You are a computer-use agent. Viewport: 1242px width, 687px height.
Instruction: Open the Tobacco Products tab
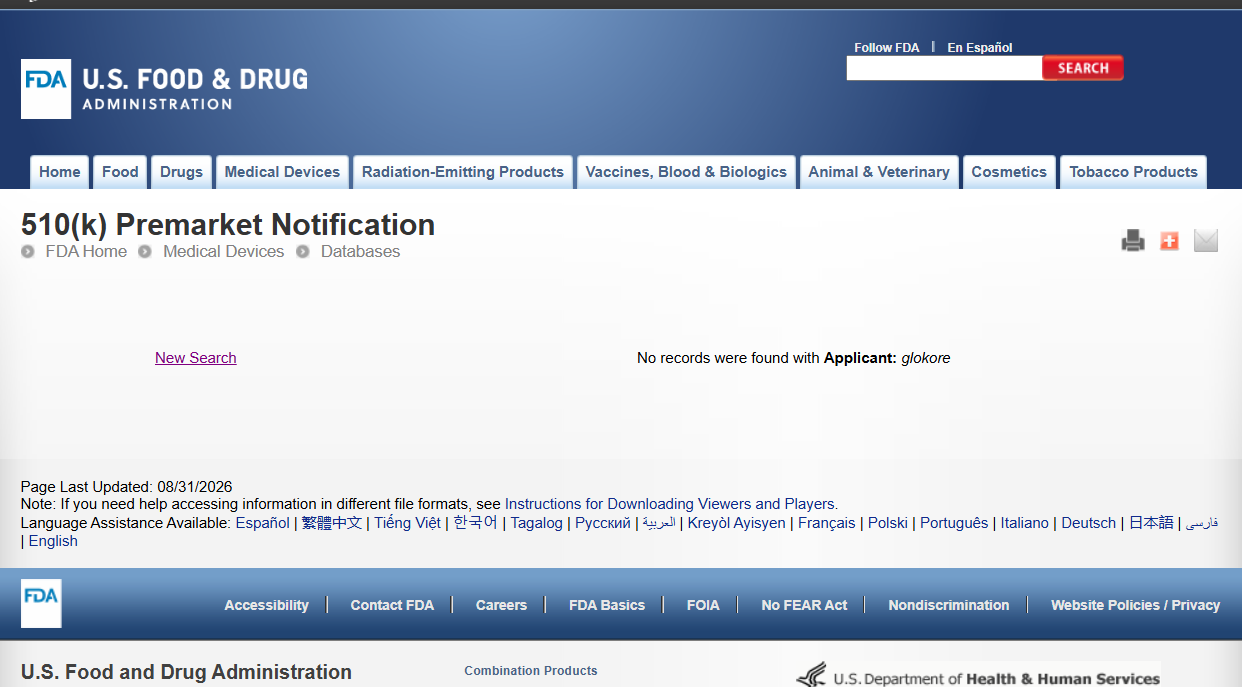pyautogui.click(x=1133, y=172)
